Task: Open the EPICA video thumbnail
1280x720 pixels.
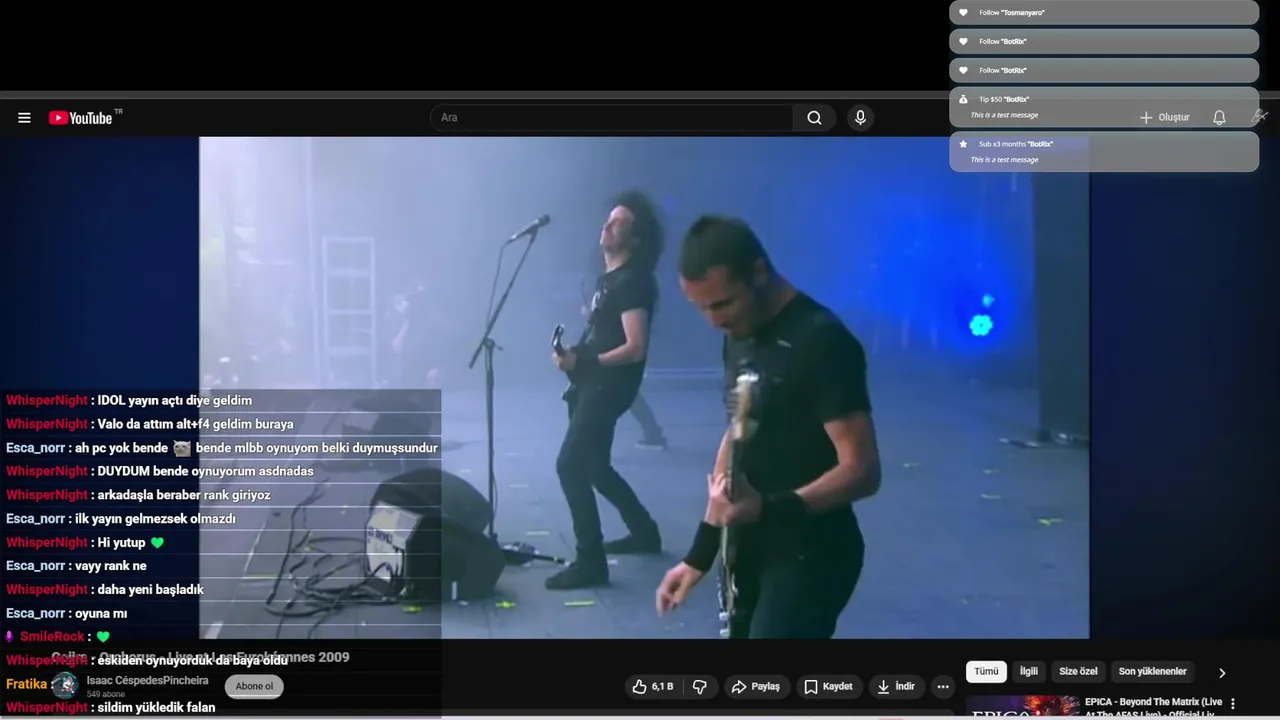Action: coord(1022,708)
